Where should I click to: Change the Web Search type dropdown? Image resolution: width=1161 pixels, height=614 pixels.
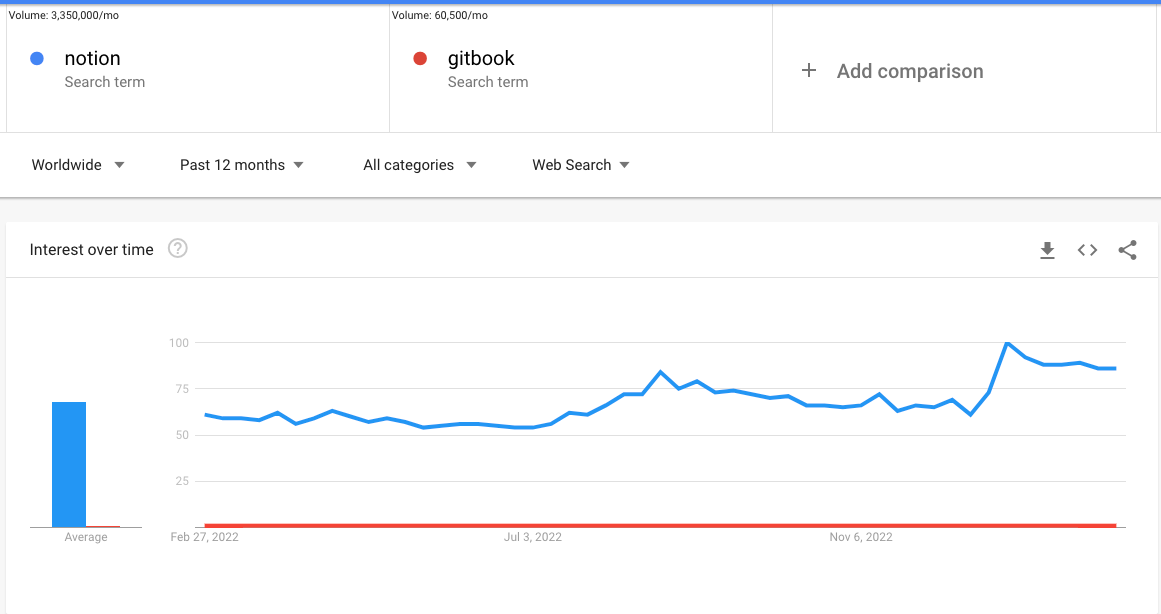click(x=580, y=165)
